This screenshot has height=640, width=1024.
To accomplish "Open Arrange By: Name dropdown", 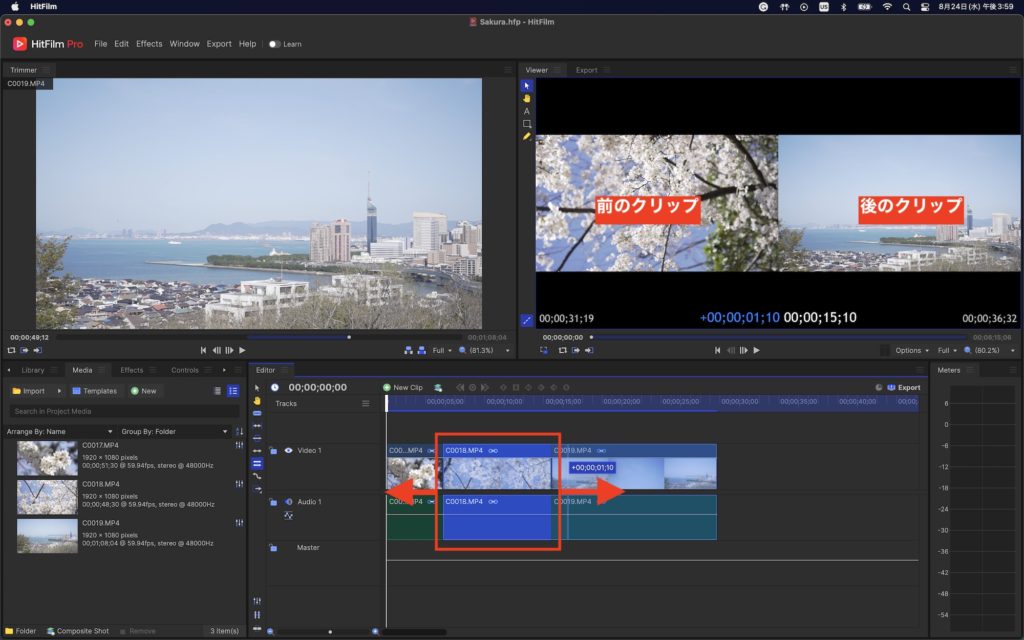I will pyautogui.click(x=60, y=431).
